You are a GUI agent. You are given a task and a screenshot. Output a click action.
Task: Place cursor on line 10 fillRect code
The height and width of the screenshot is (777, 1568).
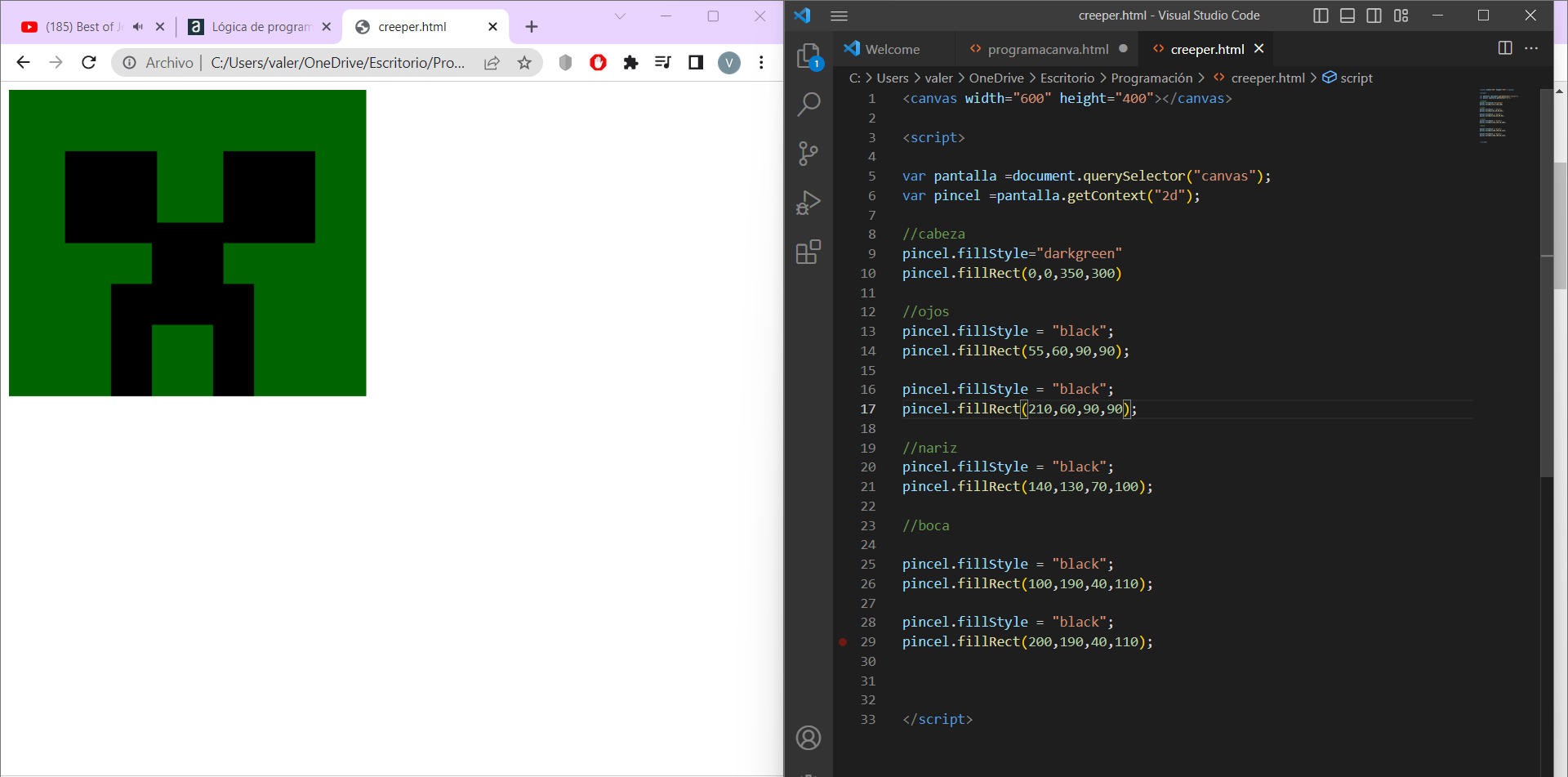click(x=1012, y=273)
